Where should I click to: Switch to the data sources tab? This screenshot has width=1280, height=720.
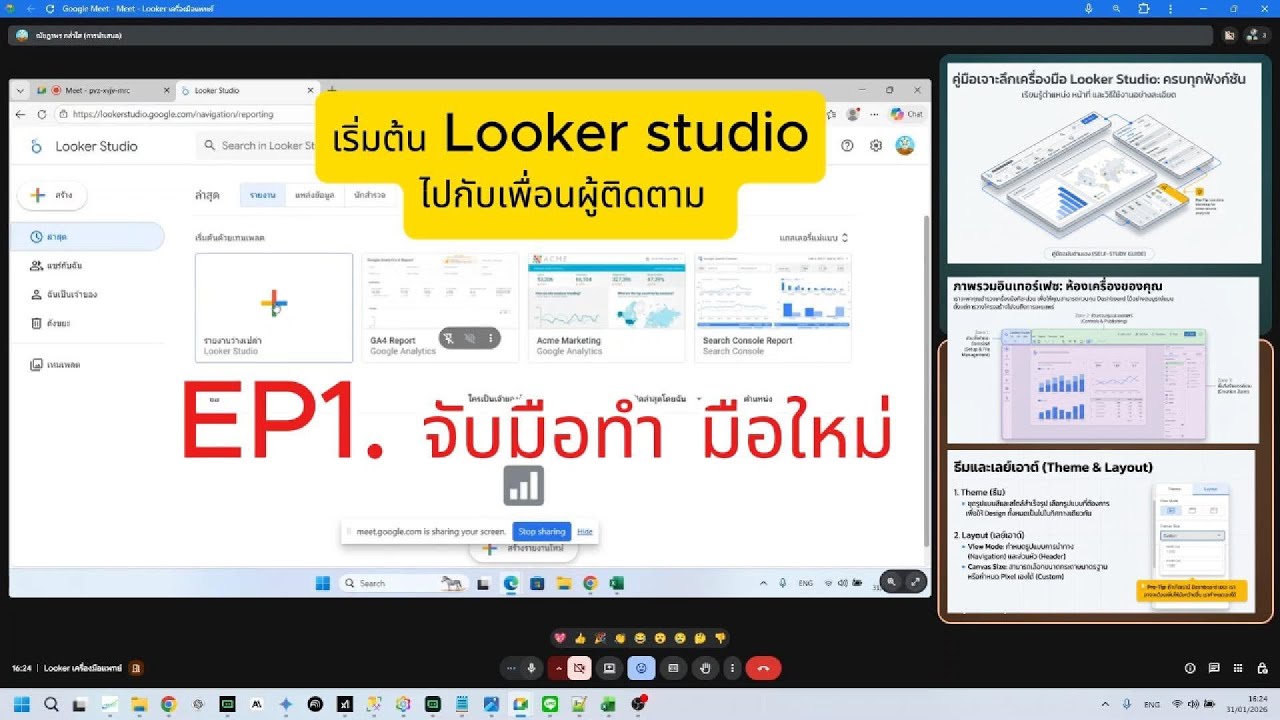point(314,195)
